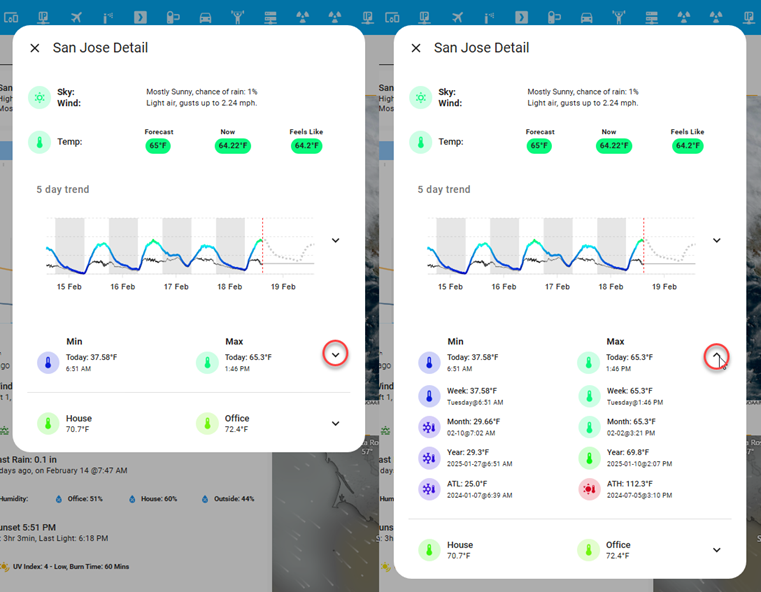Click 'Office 72.4°F' in the expanded dialog
The width and height of the screenshot is (761, 592).
(x=618, y=550)
